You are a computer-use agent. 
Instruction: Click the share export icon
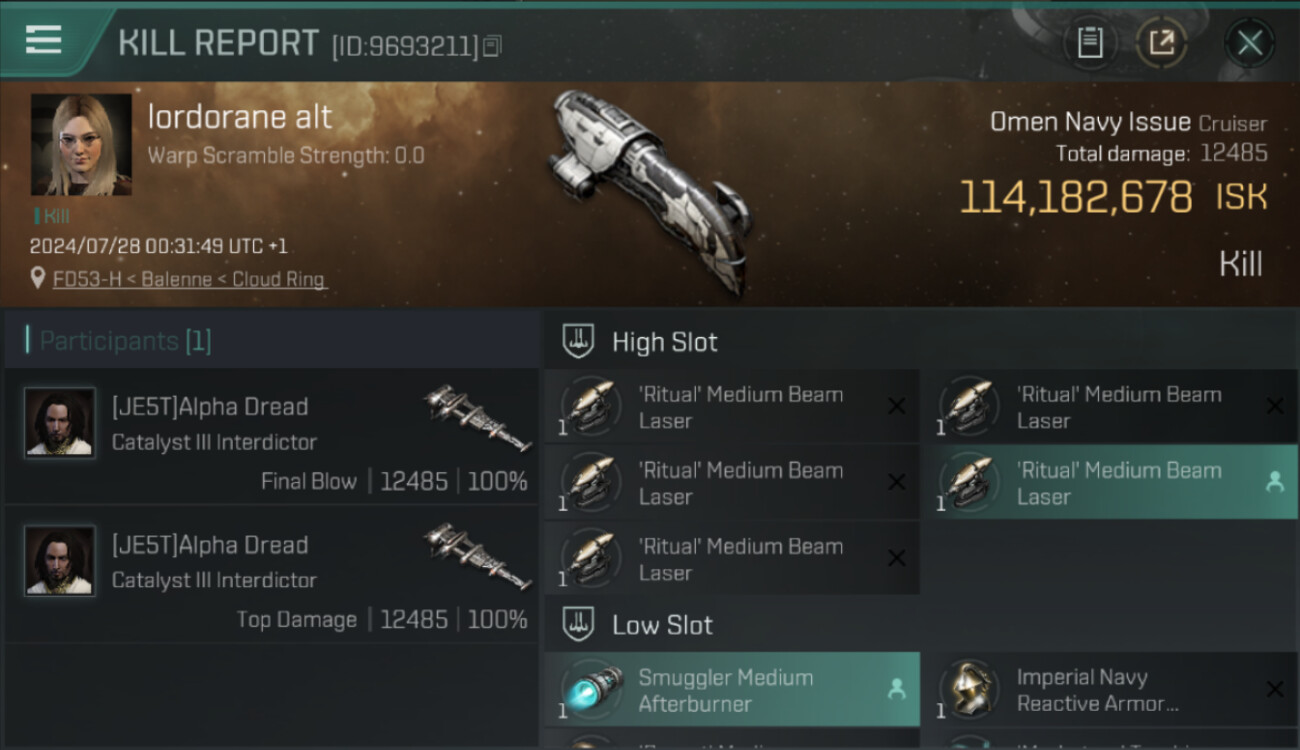(x=1161, y=43)
